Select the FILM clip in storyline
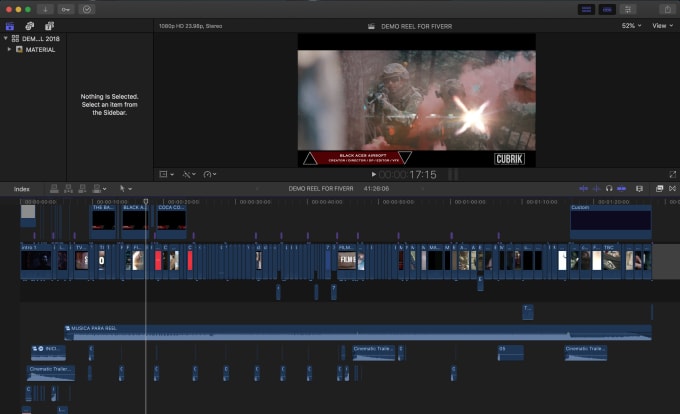Image resolution: width=680 pixels, height=414 pixels. click(x=347, y=262)
